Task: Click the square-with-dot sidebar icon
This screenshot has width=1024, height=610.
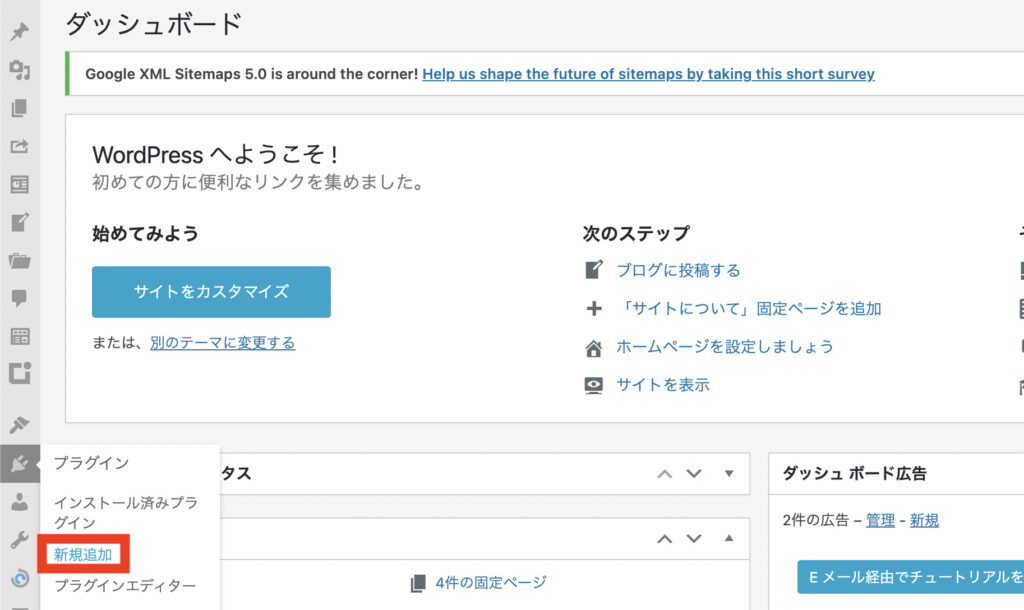Action: coord(20,373)
